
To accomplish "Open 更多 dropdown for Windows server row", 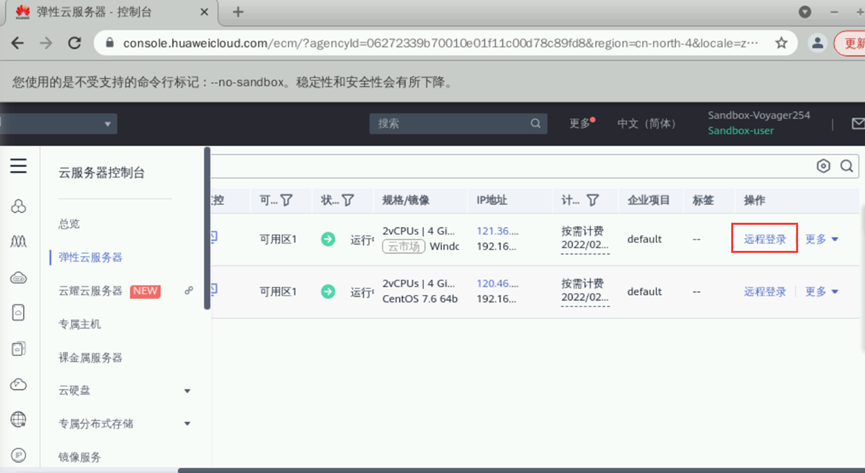I will [821, 239].
